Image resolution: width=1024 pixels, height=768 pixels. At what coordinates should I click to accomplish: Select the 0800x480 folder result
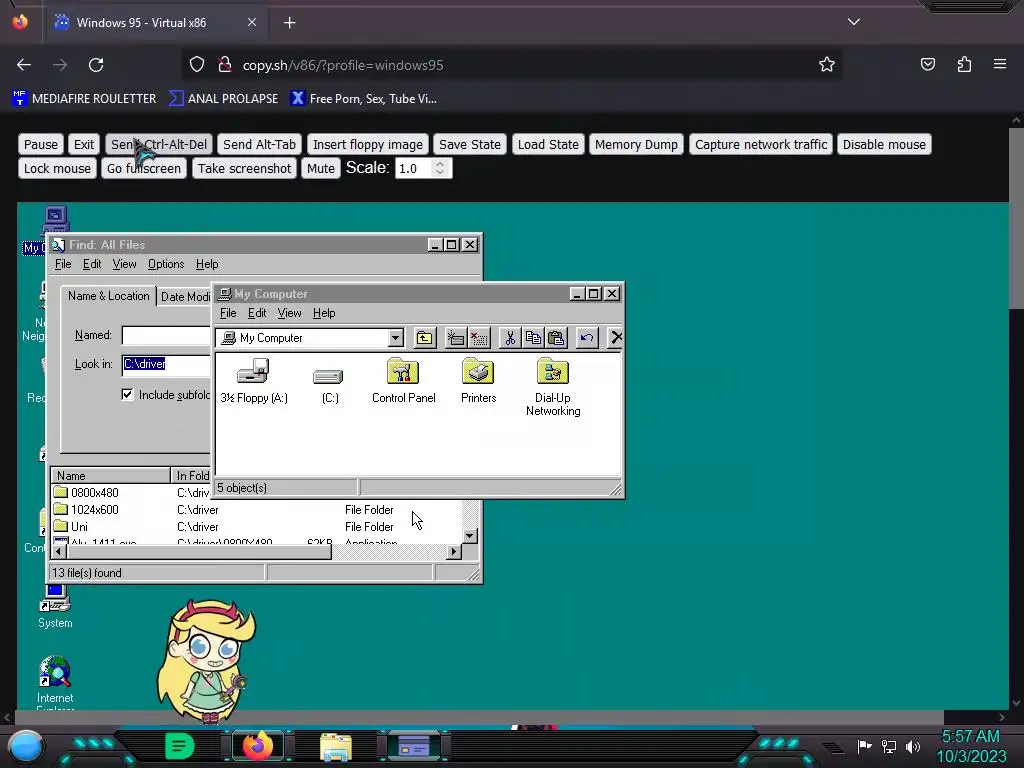(x=86, y=492)
